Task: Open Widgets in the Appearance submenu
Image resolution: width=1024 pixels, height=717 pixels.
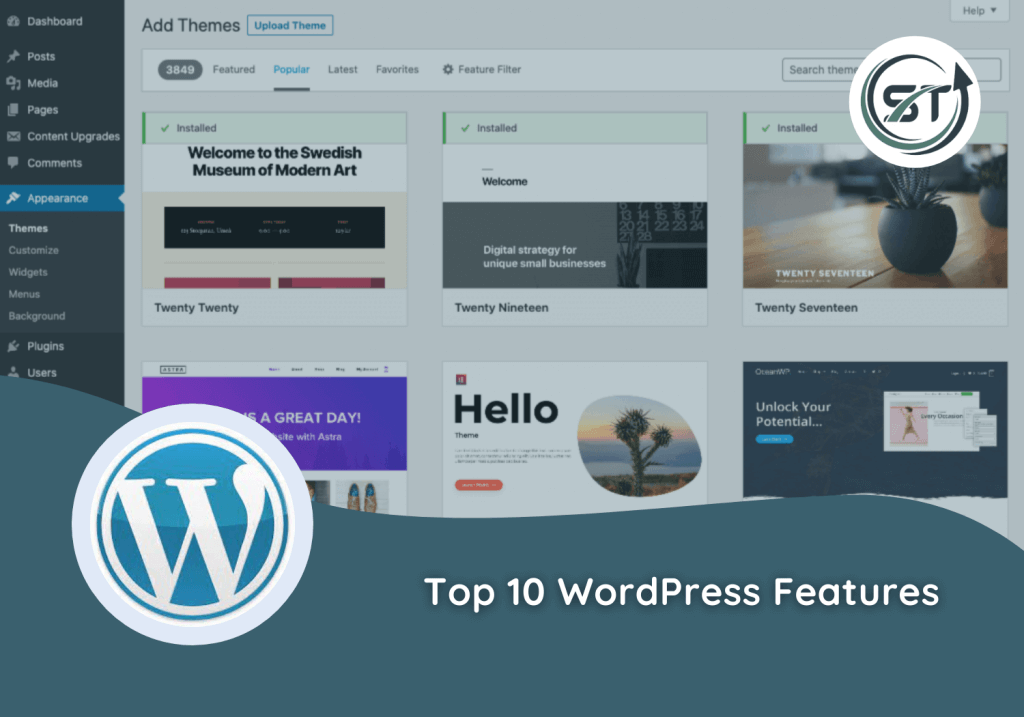Action: pos(28,273)
